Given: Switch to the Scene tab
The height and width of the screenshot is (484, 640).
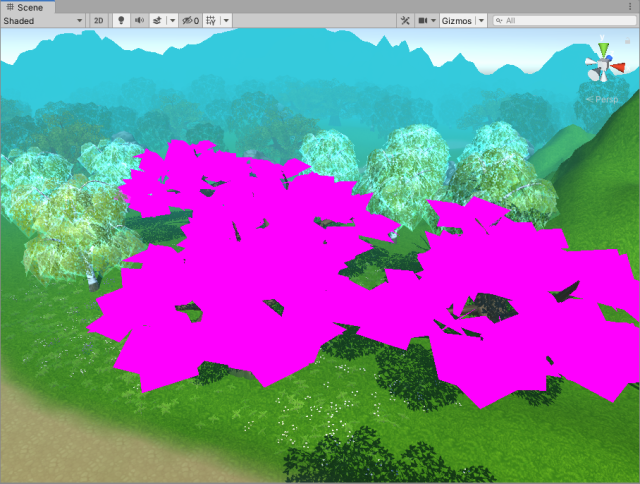Looking at the screenshot, I should pos(28,6).
